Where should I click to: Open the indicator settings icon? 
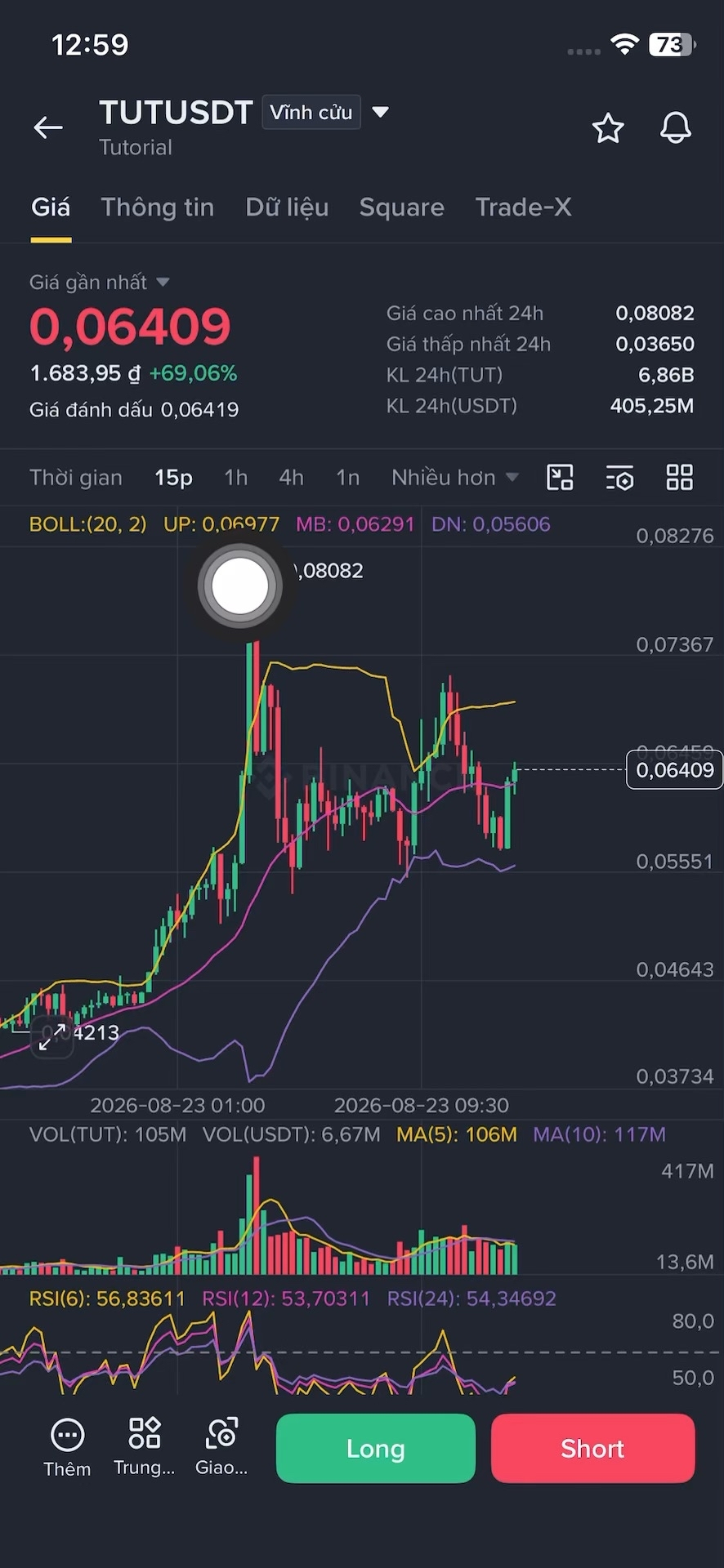620,477
